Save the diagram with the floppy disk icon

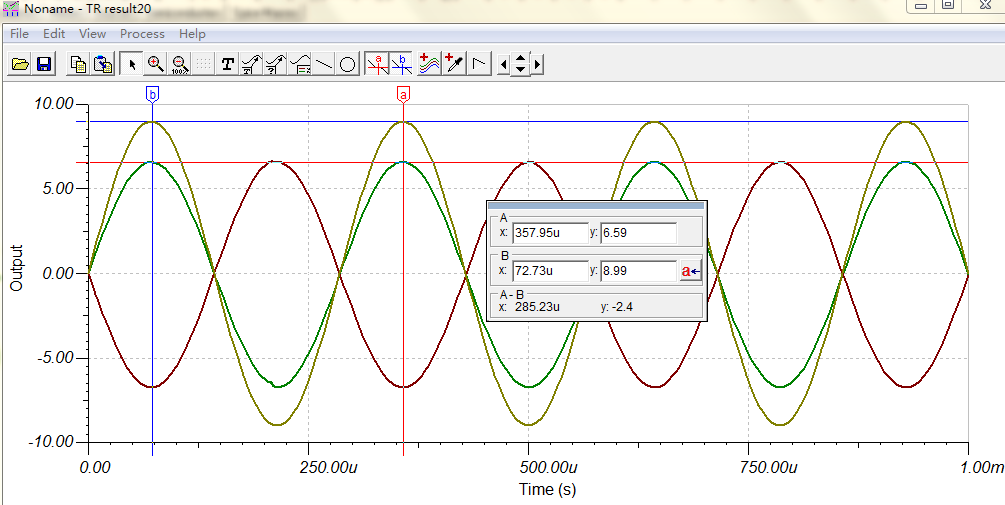tap(44, 65)
